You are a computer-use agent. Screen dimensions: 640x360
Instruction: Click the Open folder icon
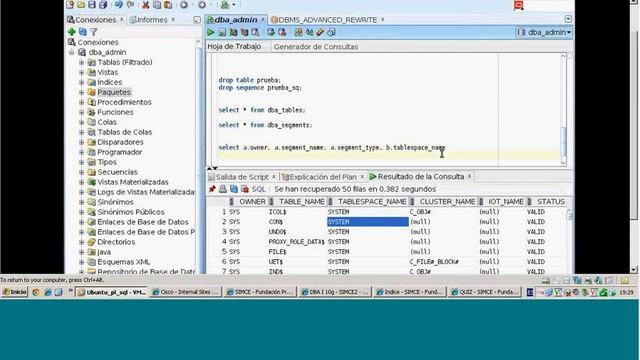81,4
